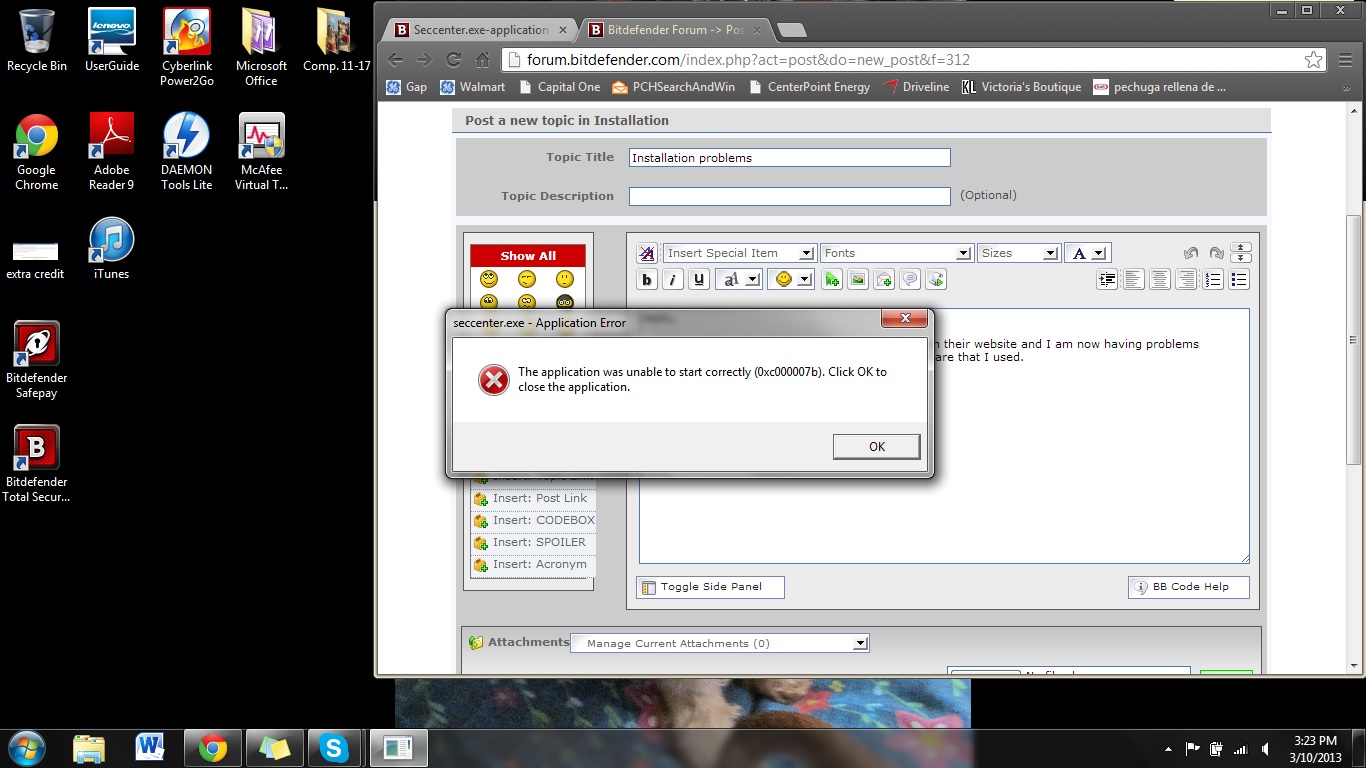This screenshot has width=1366, height=768.
Task: Switch to the Seccenter.exe-application Chrome tab
Action: pos(478,30)
